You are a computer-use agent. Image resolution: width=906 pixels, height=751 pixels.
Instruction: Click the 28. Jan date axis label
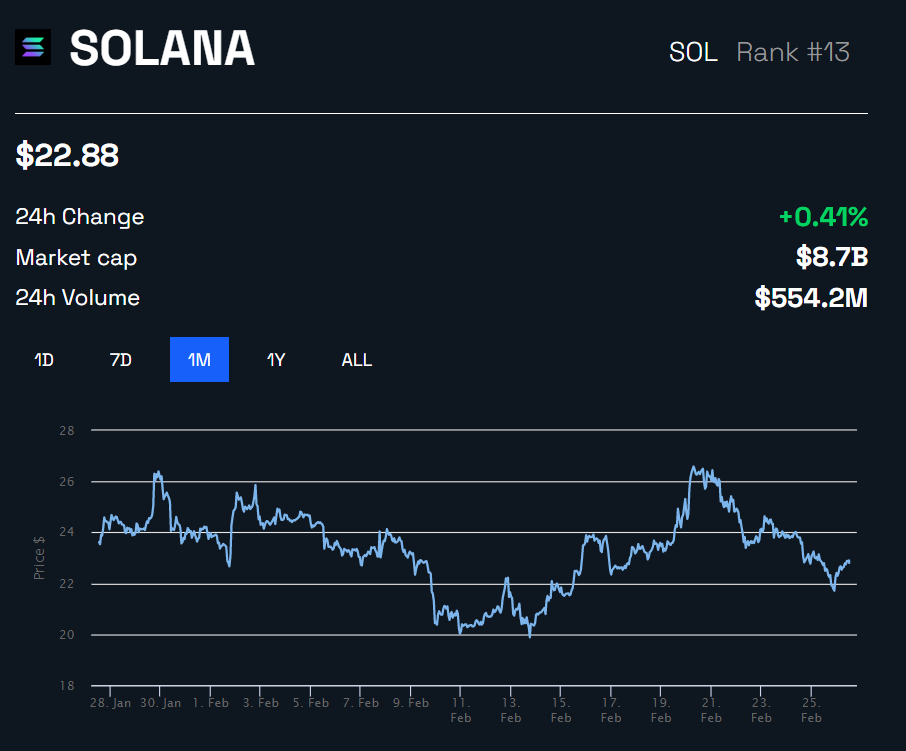[110, 703]
